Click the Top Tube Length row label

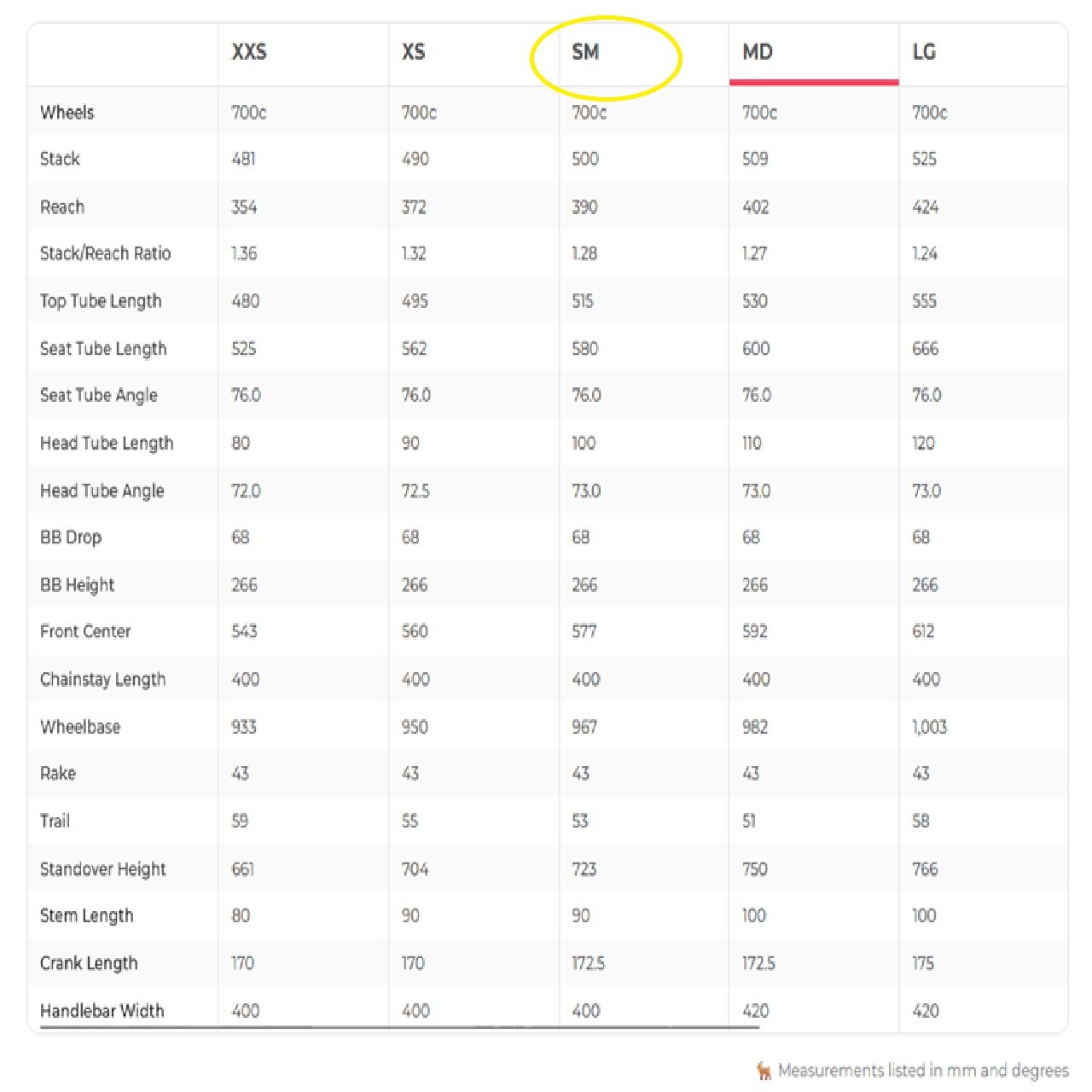[x=101, y=301]
